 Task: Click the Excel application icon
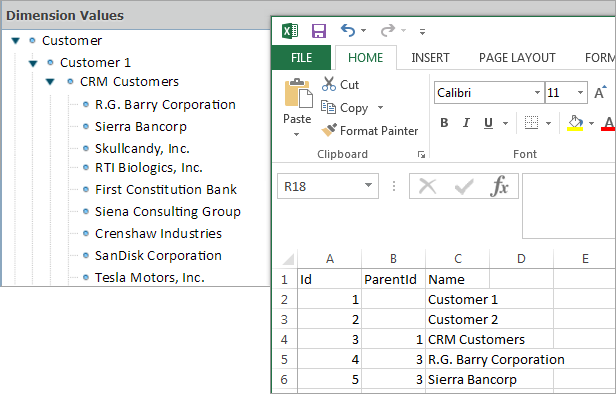pyautogui.click(x=290, y=31)
